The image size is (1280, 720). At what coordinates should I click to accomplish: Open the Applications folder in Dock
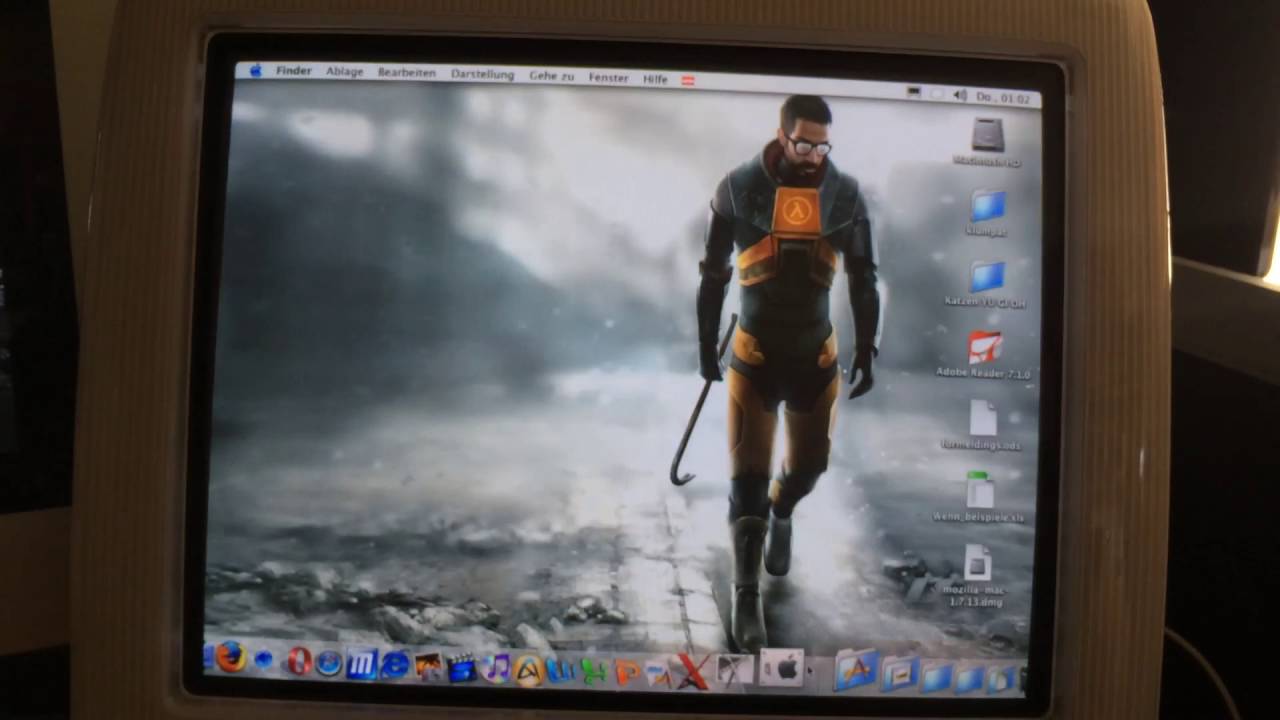856,670
